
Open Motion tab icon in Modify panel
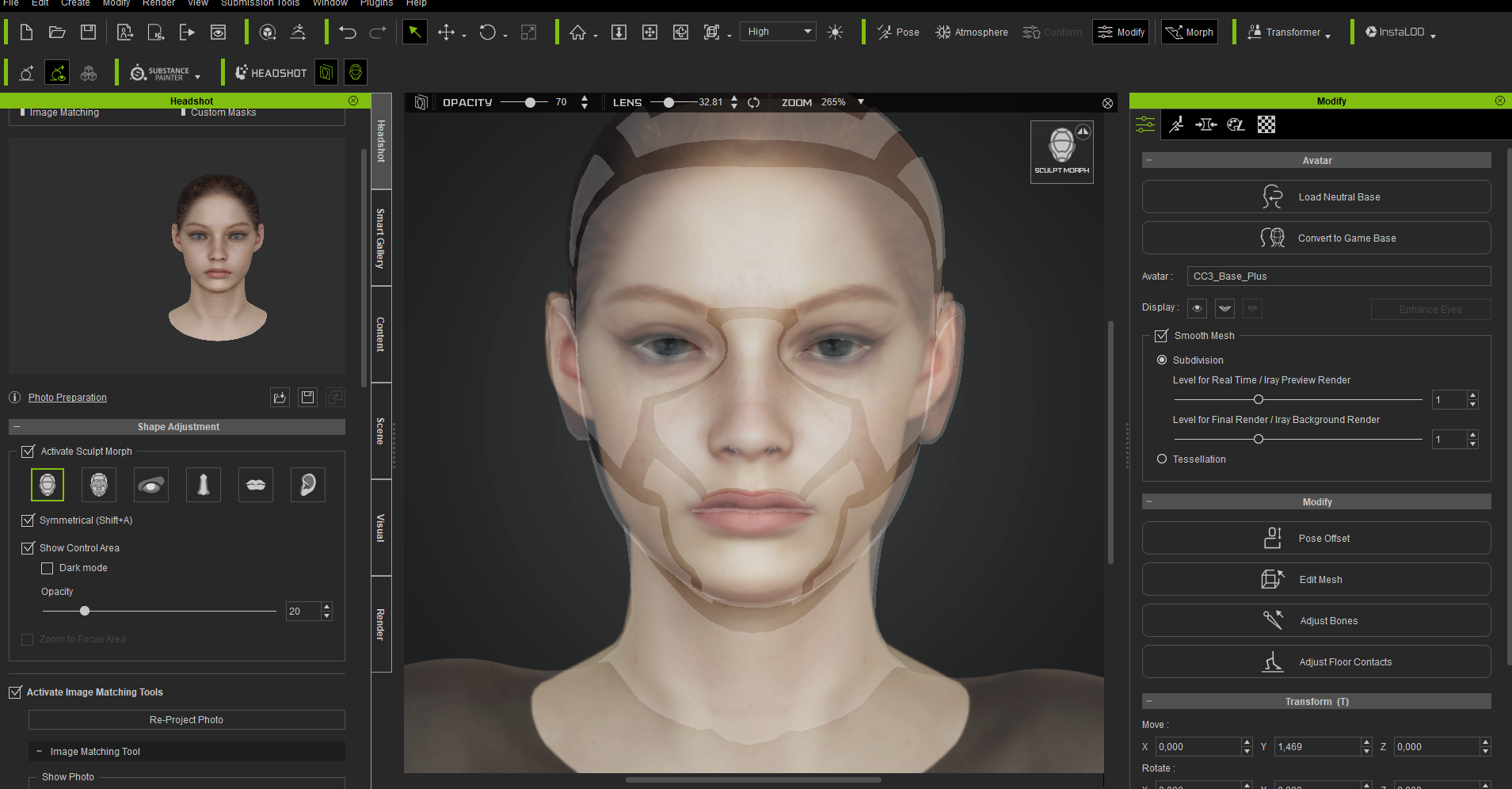[1176, 124]
